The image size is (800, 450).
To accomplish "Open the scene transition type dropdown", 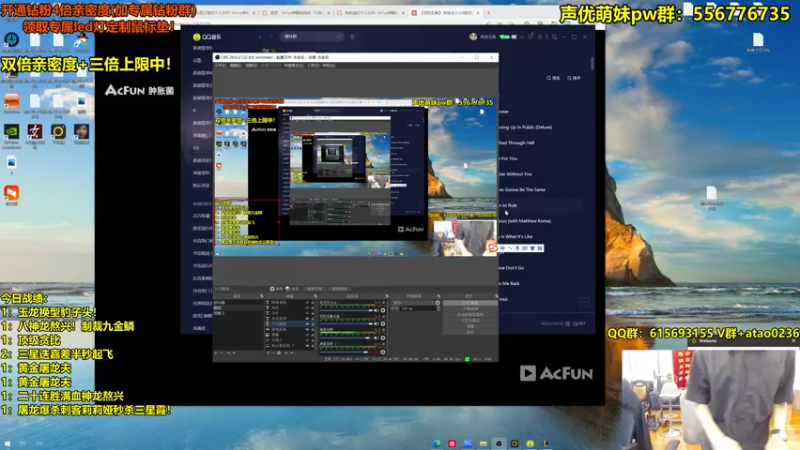I will coord(413,302).
